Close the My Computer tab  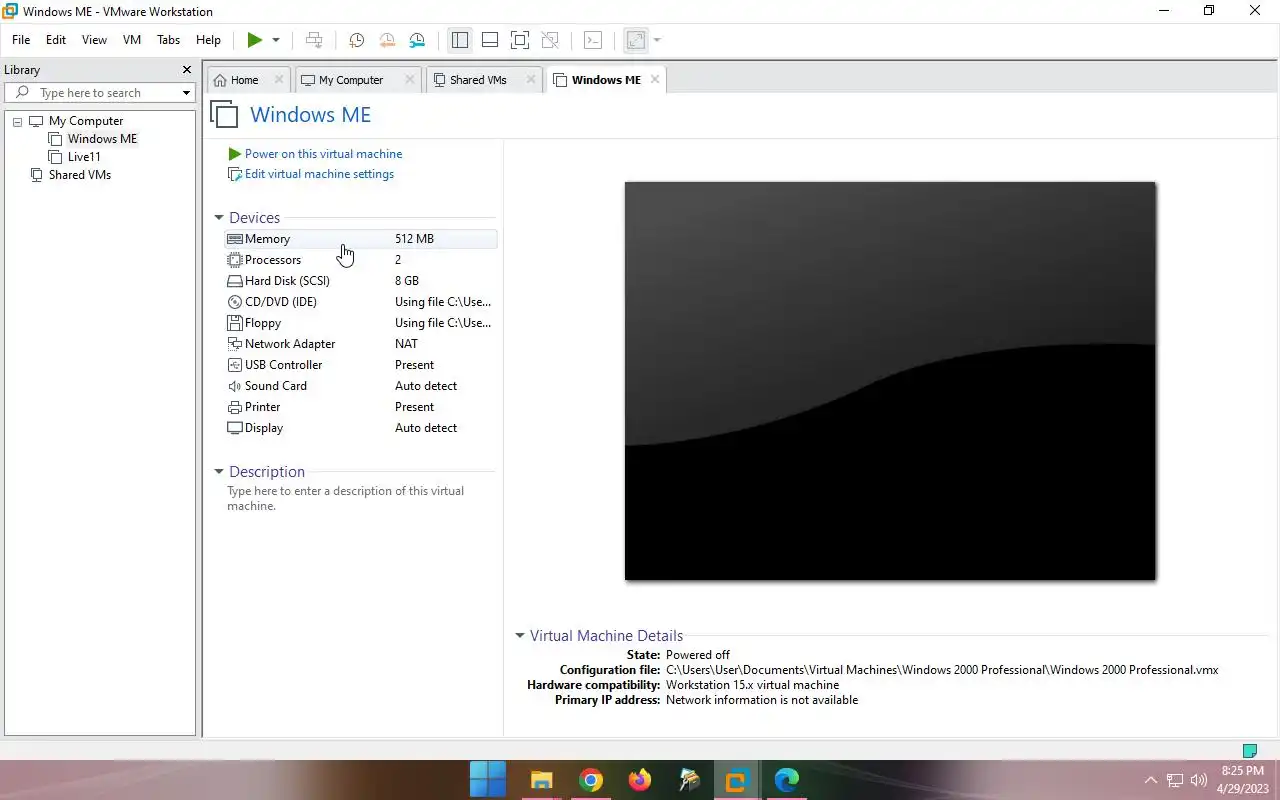click(x=409, y=80)
